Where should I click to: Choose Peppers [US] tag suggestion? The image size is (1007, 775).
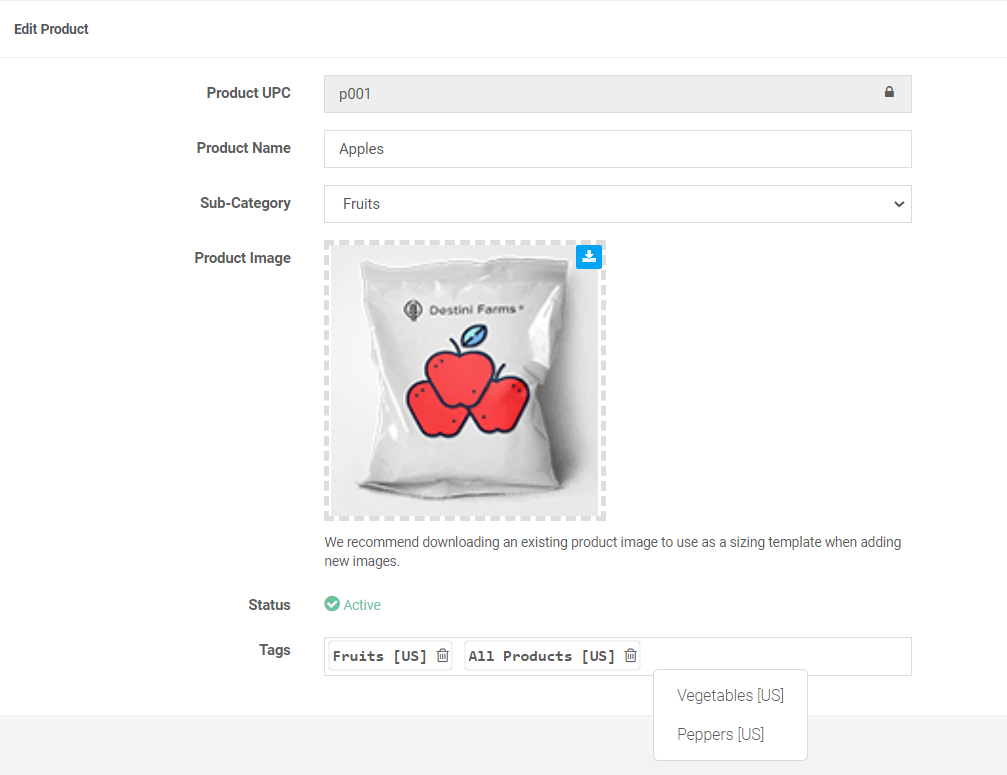click(720, 734)
